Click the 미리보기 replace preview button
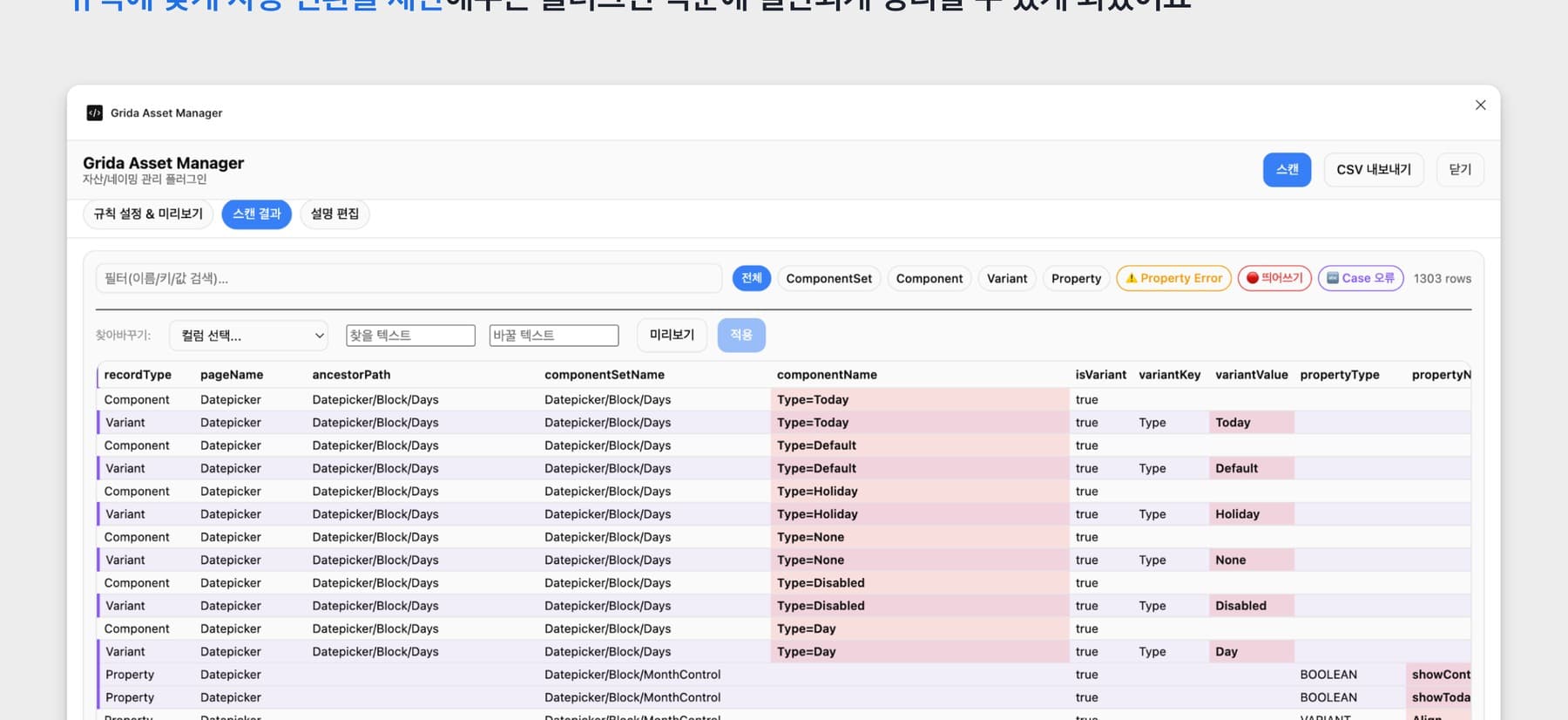 click(x=672, y=335)
